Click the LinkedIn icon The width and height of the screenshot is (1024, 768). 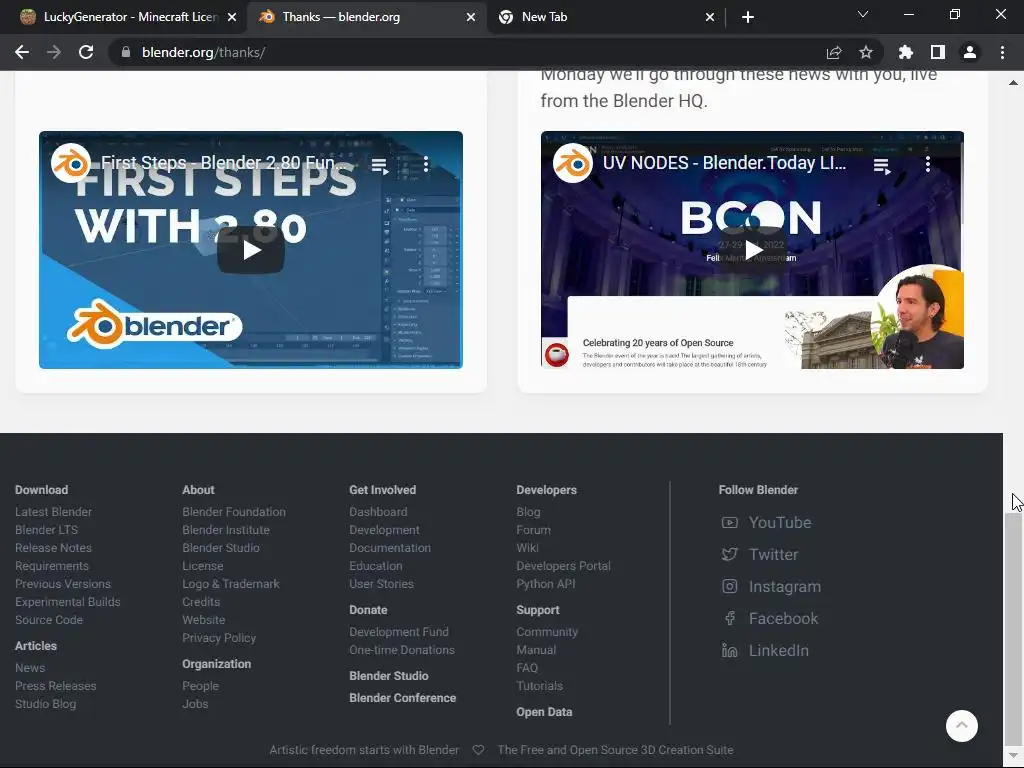pos(729,650)
